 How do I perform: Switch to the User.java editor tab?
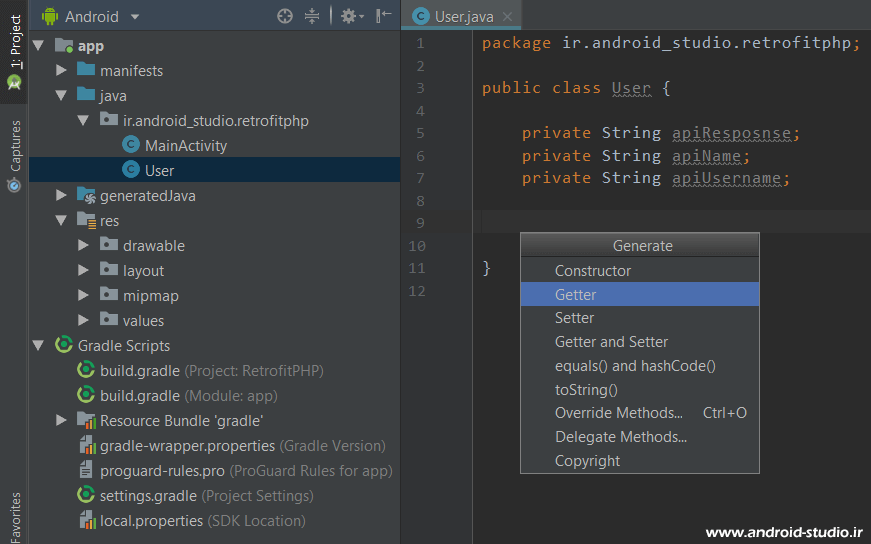click(461, 17)
